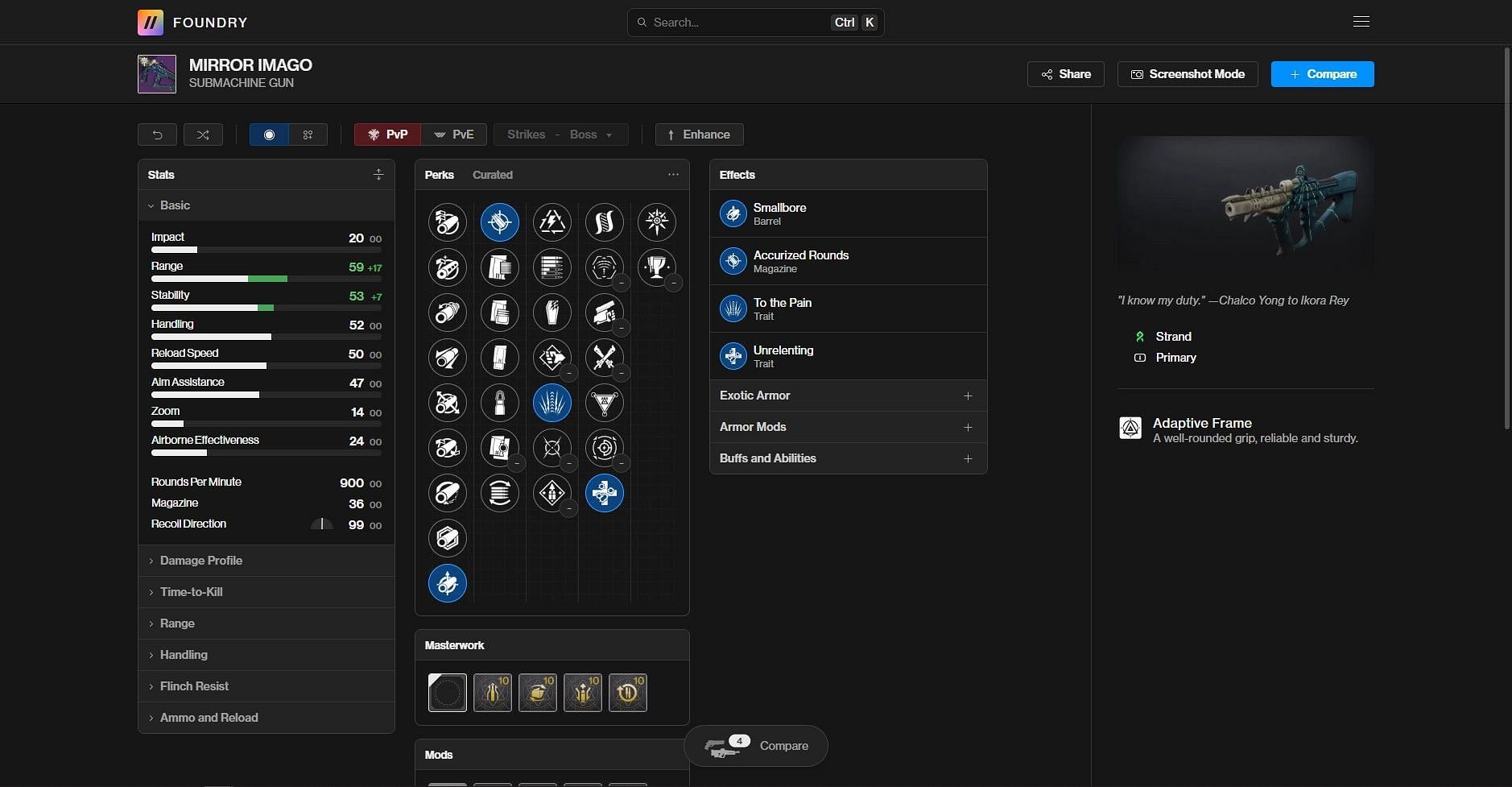Click the Strand element icon
Image resolution: width=1512 pixels, height=787 pixels.
click(x=1140, y=337)
